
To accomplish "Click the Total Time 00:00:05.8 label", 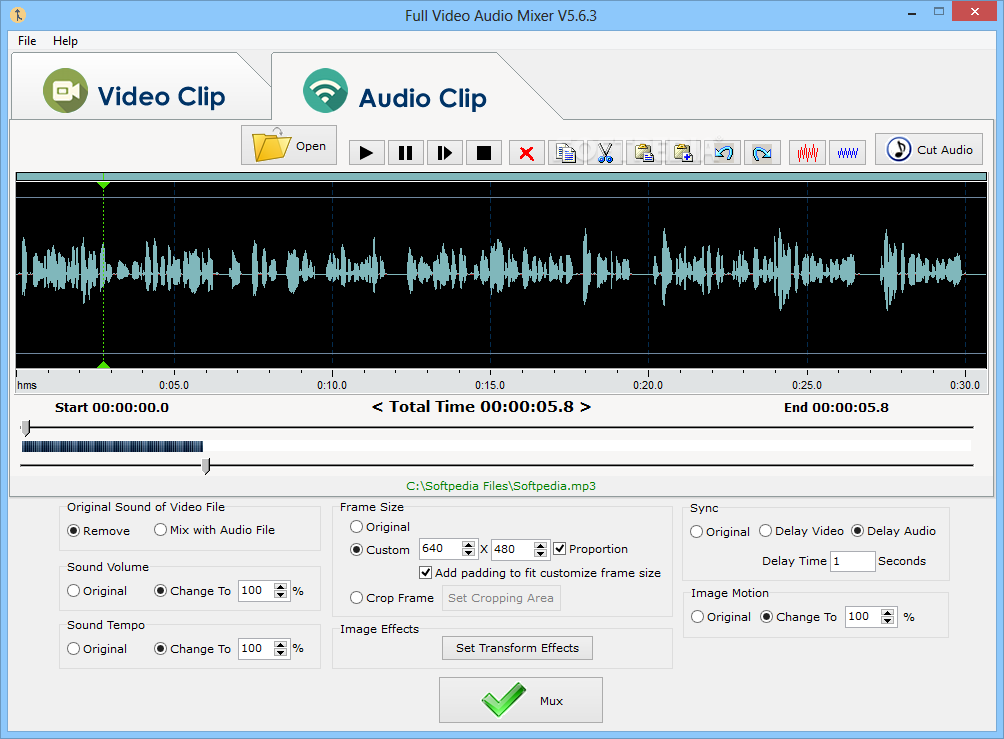I will pos(482,407).
